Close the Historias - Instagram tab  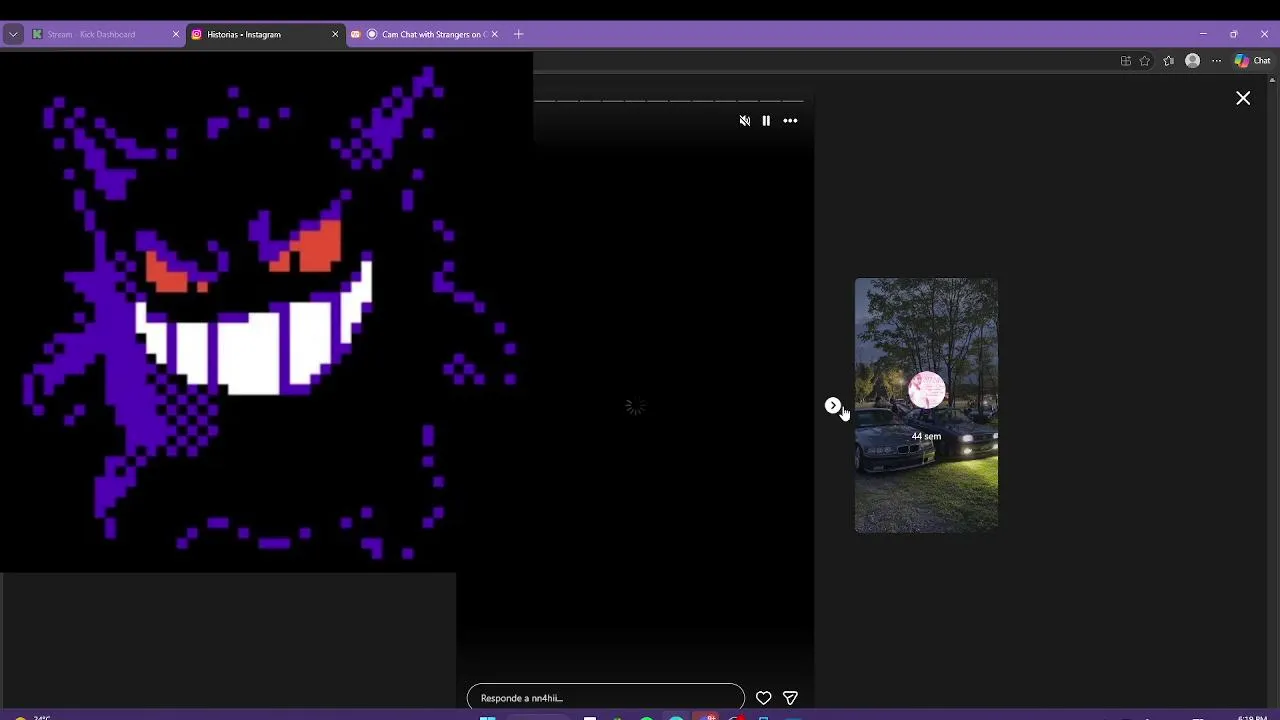[335, 34]
